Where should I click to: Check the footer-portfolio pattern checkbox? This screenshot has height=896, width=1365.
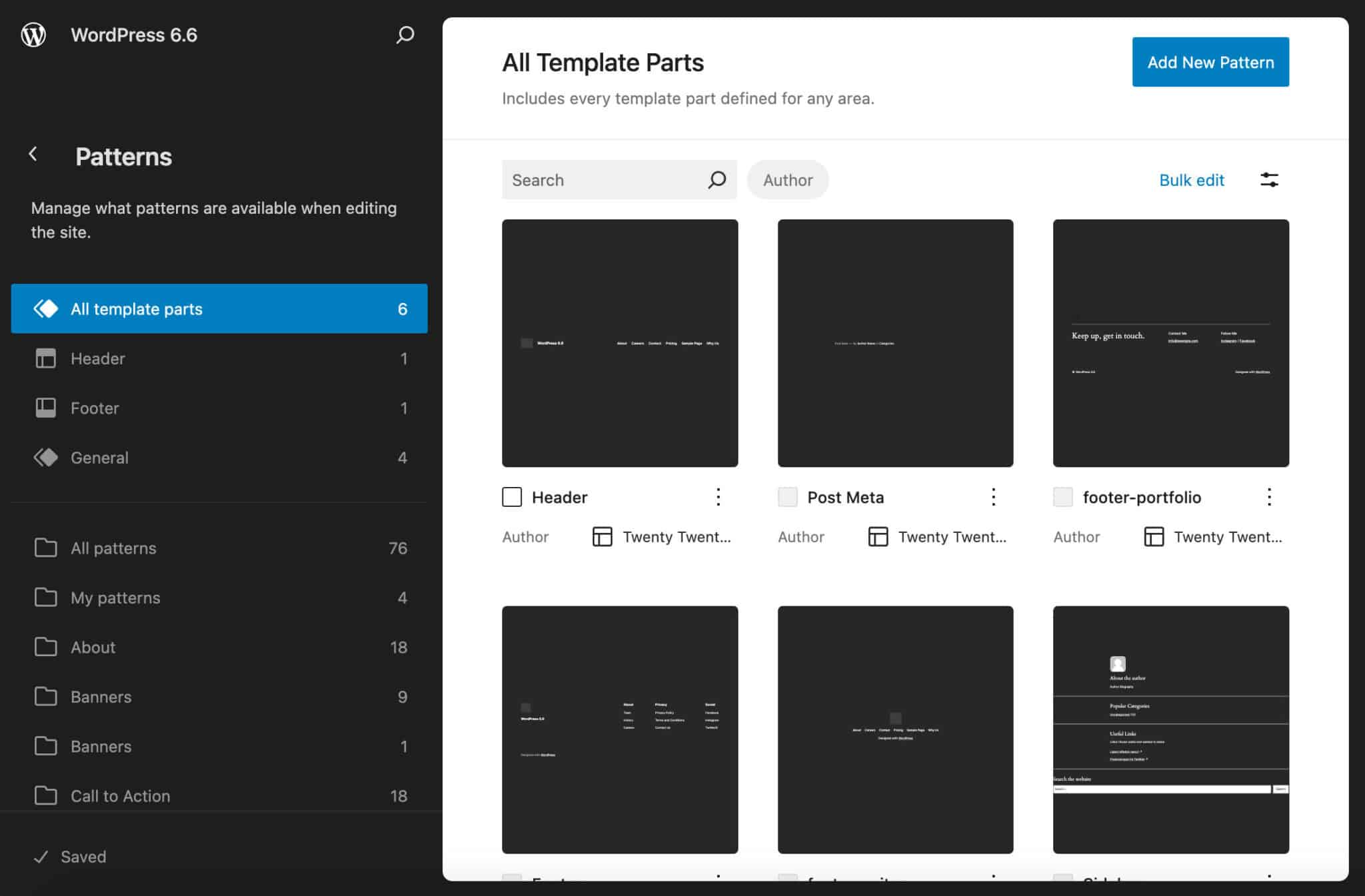pos(1063,497)
